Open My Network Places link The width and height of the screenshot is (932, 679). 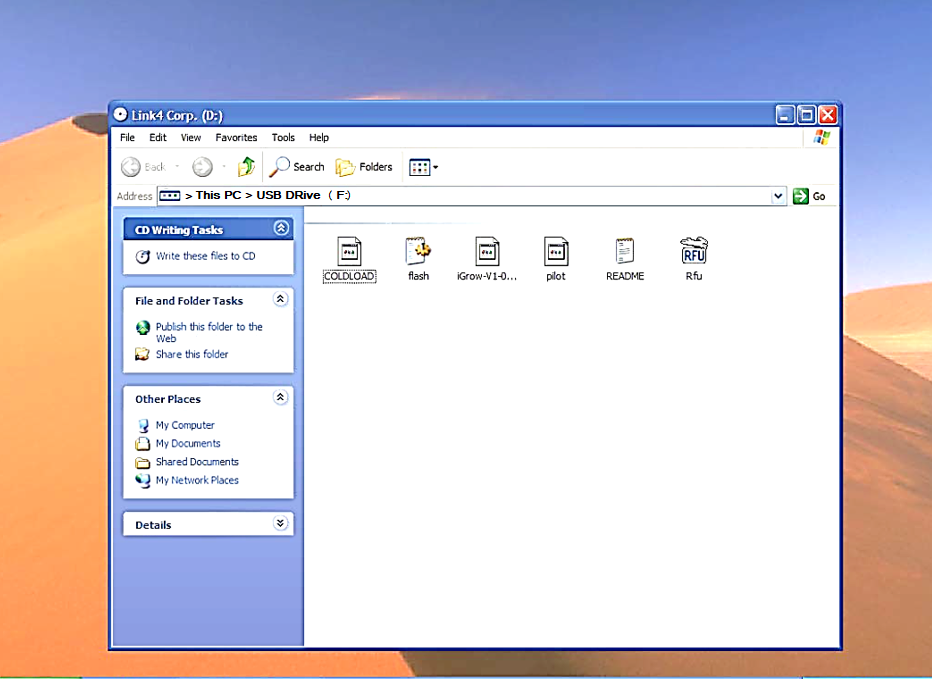(x=197, y=480)
